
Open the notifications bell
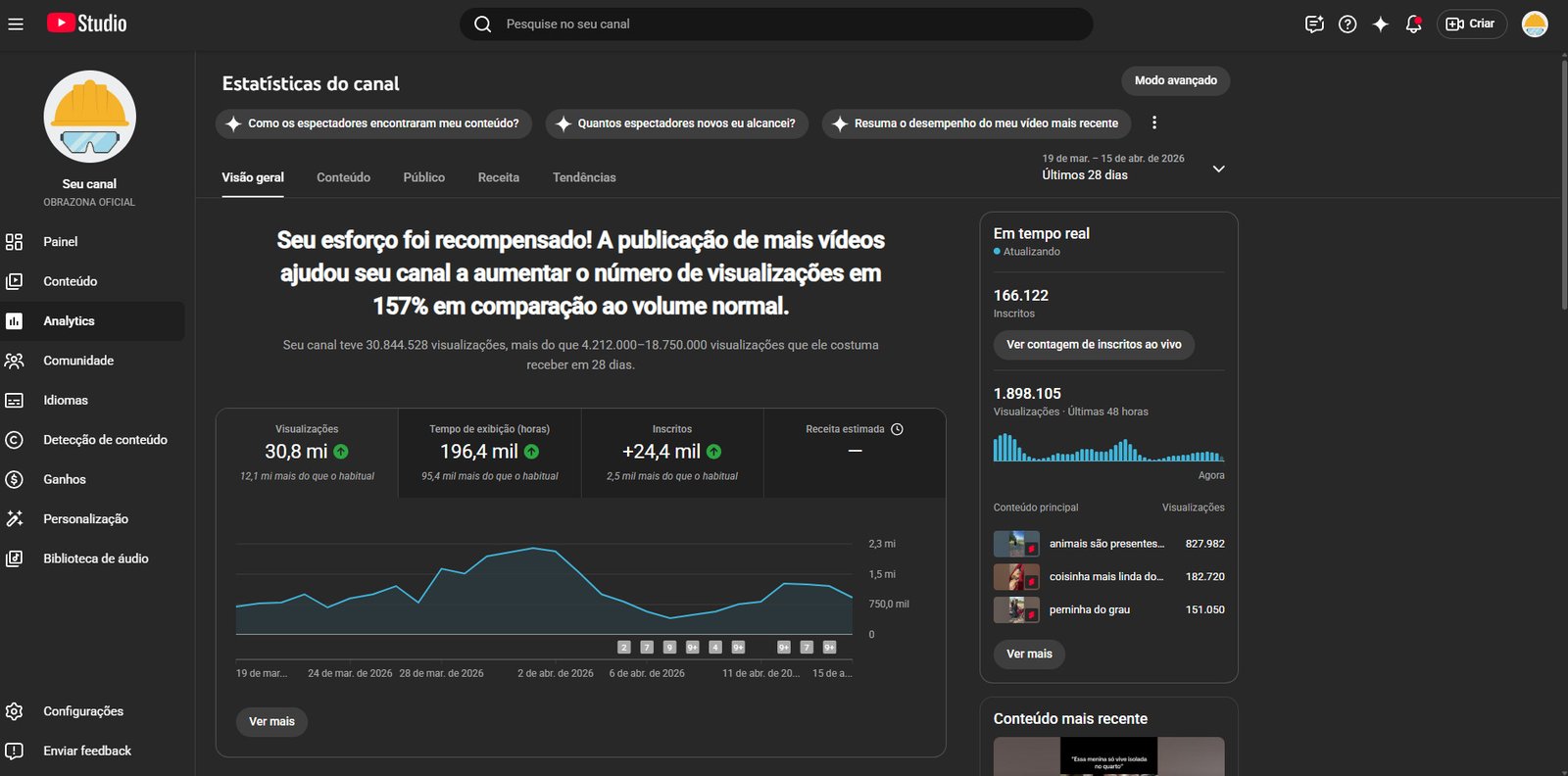(x=1413, y=24)
